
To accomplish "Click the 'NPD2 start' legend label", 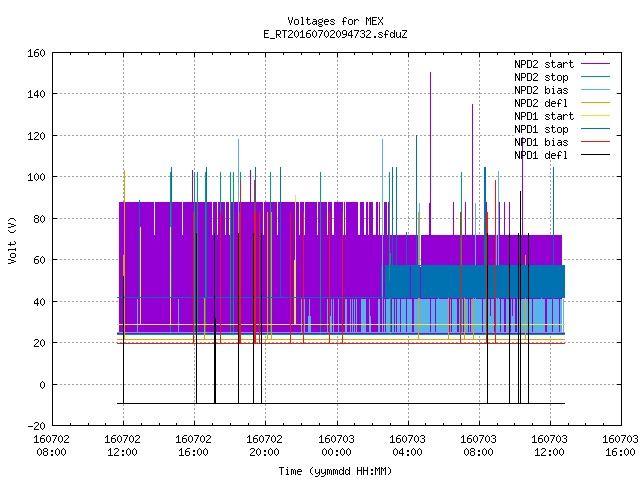I will tap(544, 64).
